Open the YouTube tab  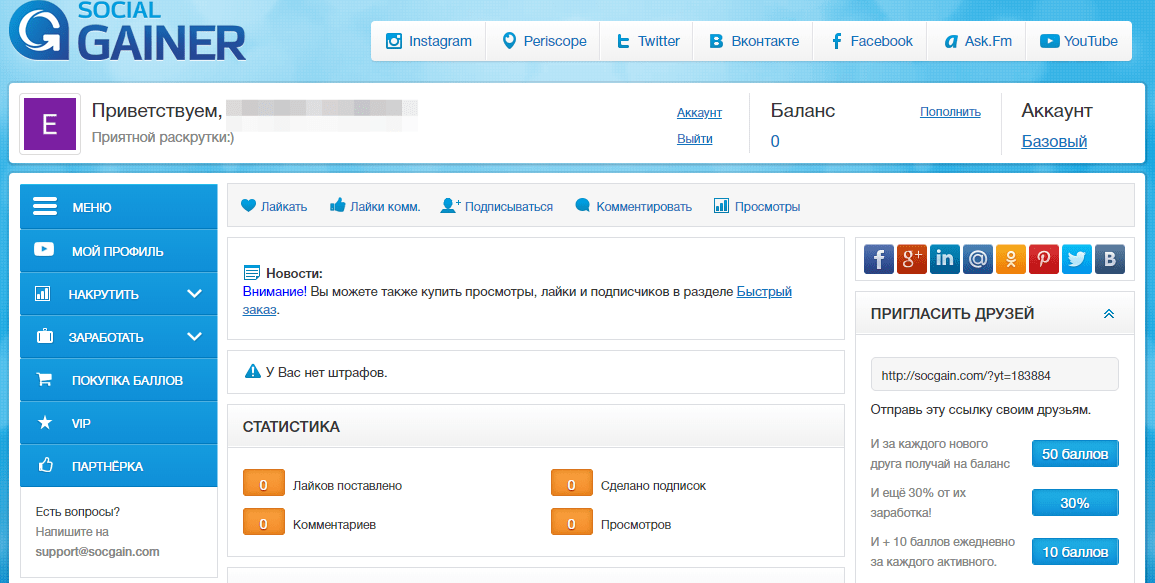click(1078, 41)
